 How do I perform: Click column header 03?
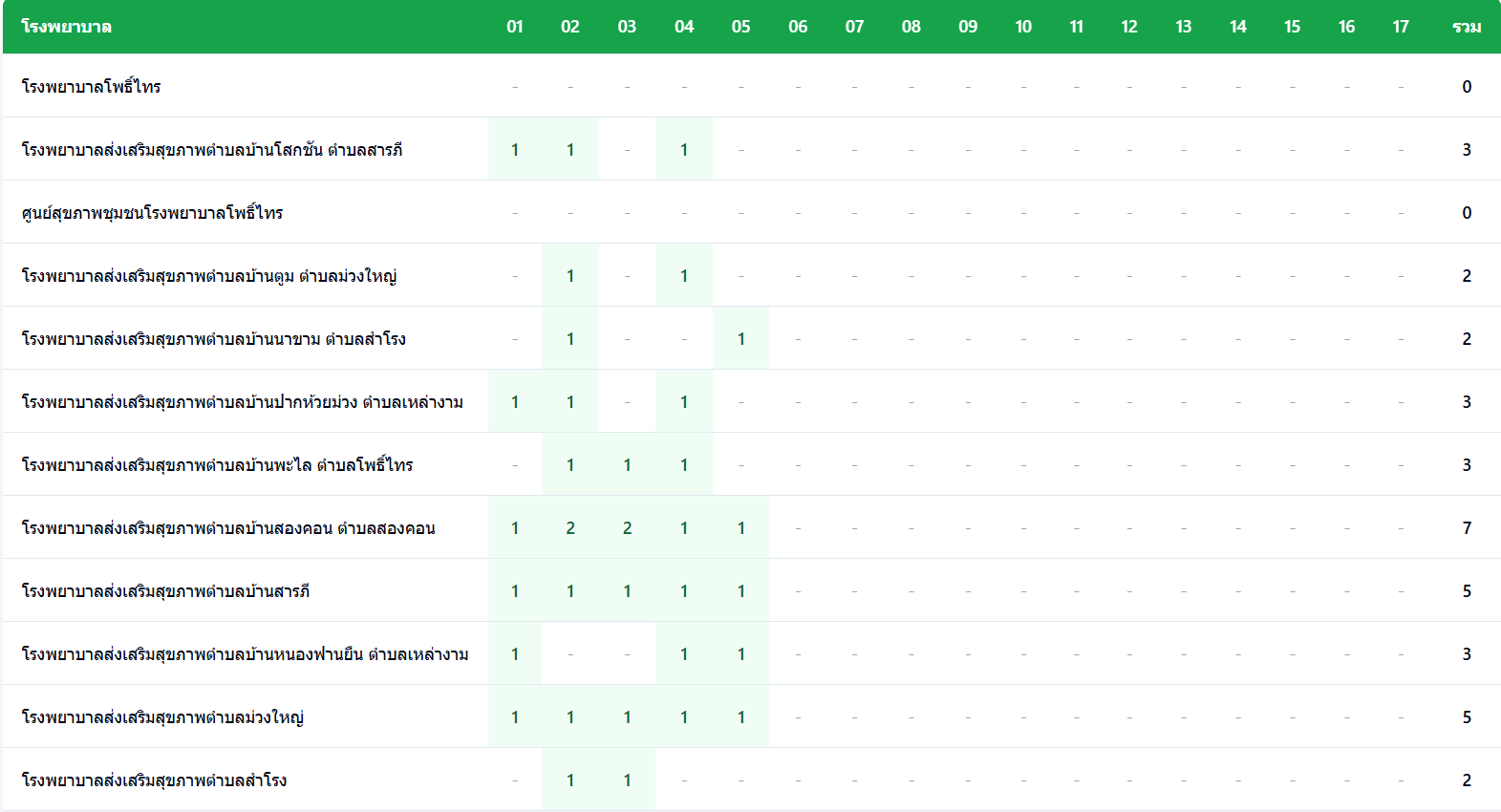pos(627,27)
